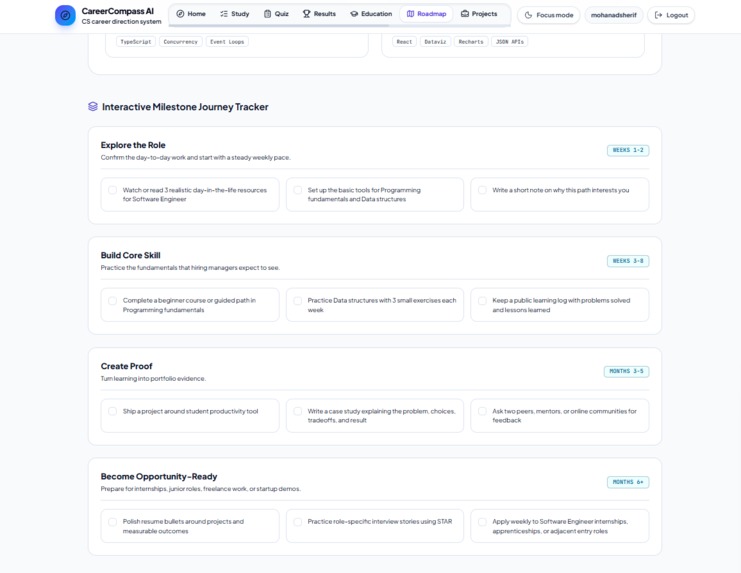Click the React tag

[404, 42]
